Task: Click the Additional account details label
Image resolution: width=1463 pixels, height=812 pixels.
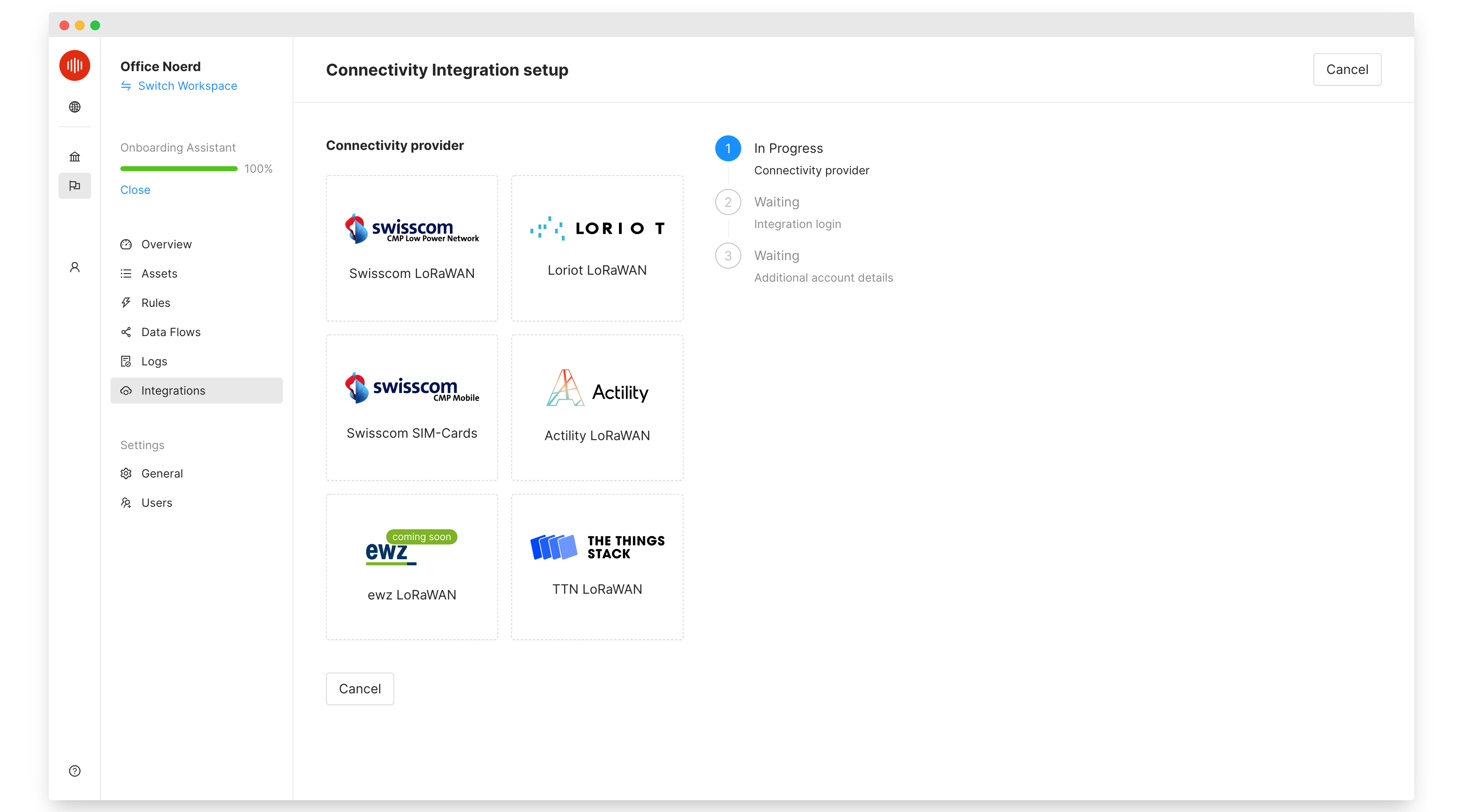Action: [823, 278]
